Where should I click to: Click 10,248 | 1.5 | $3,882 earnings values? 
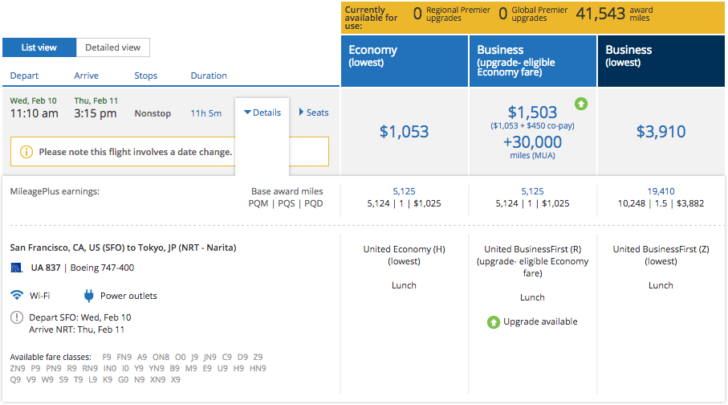661,203
